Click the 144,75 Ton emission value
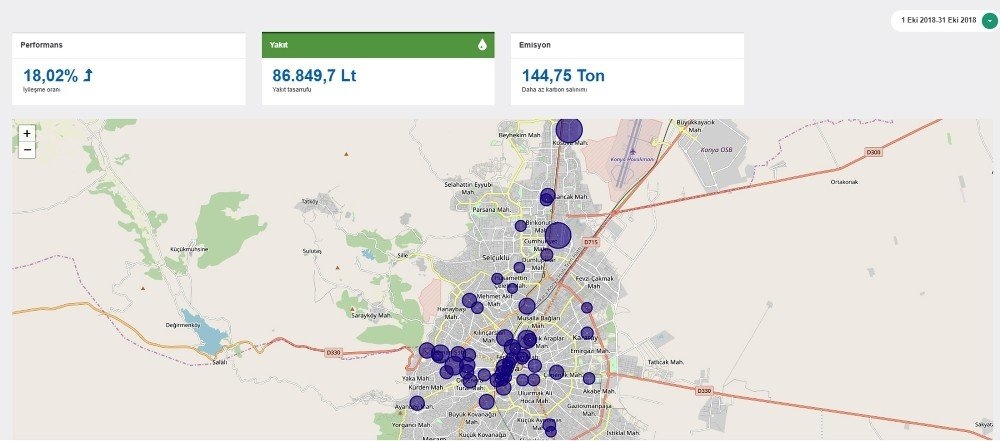This screenshot has width=1000, height=441. point(563,76)
